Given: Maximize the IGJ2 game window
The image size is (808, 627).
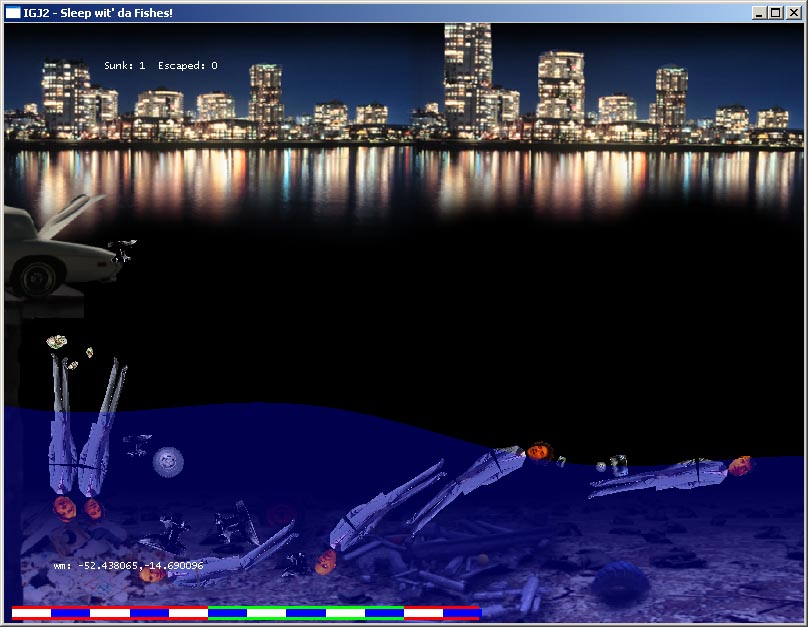Looking at the screenshot, I should 776,13.
